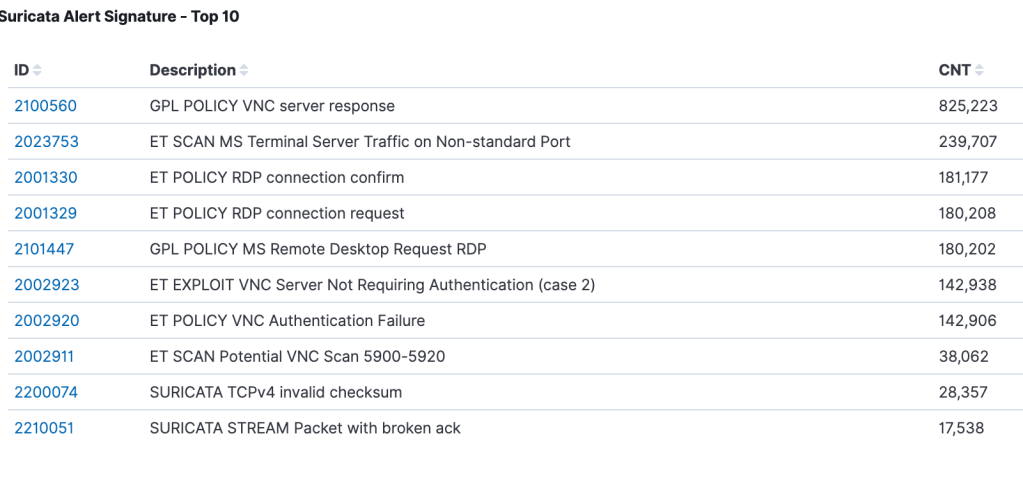The image size is (1023, 482).
Task: Click the sort icon beside Description header
Action: coord(244,70)
